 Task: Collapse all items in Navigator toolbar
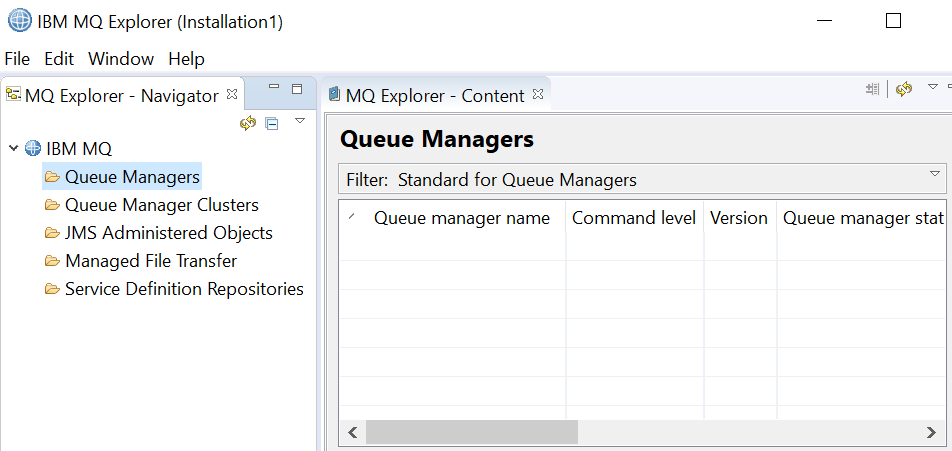(x=272, y=124)
